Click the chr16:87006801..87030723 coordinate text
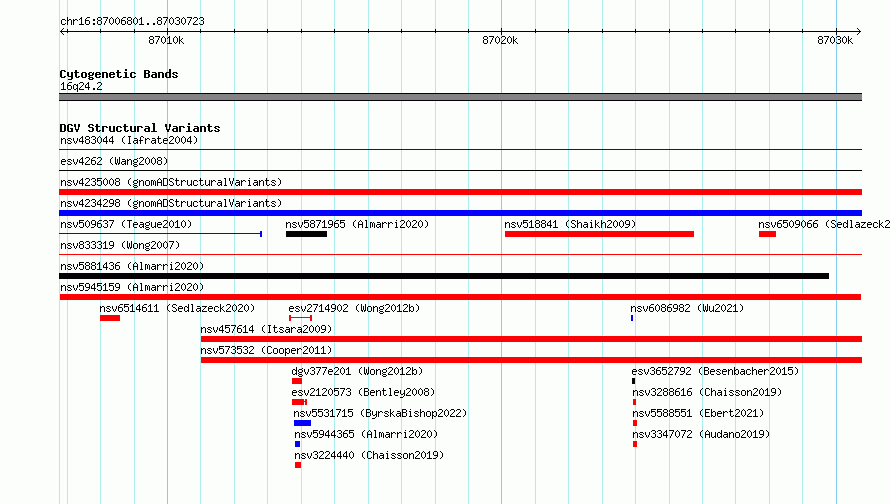Screen dimensions: 890x504 [x=132, y=21]
